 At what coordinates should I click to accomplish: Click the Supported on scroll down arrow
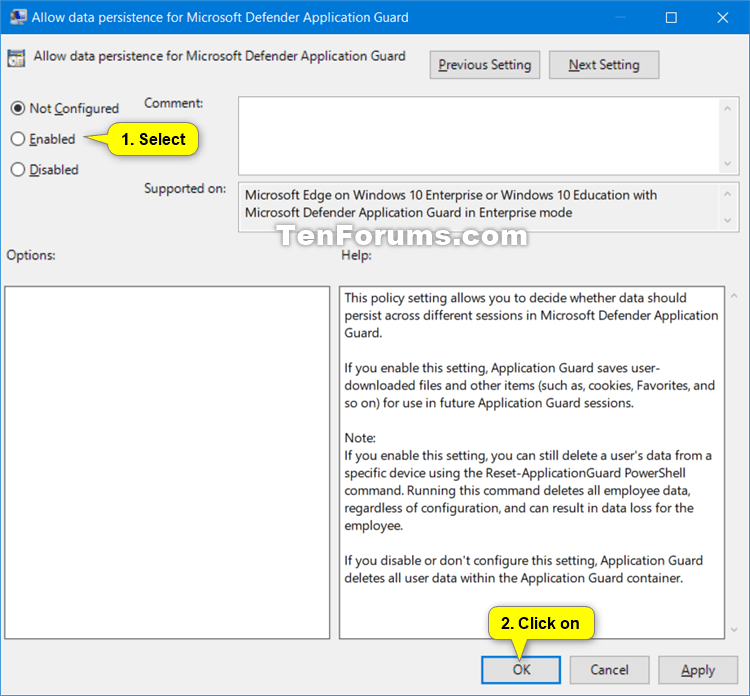click(x=728, y=221)
